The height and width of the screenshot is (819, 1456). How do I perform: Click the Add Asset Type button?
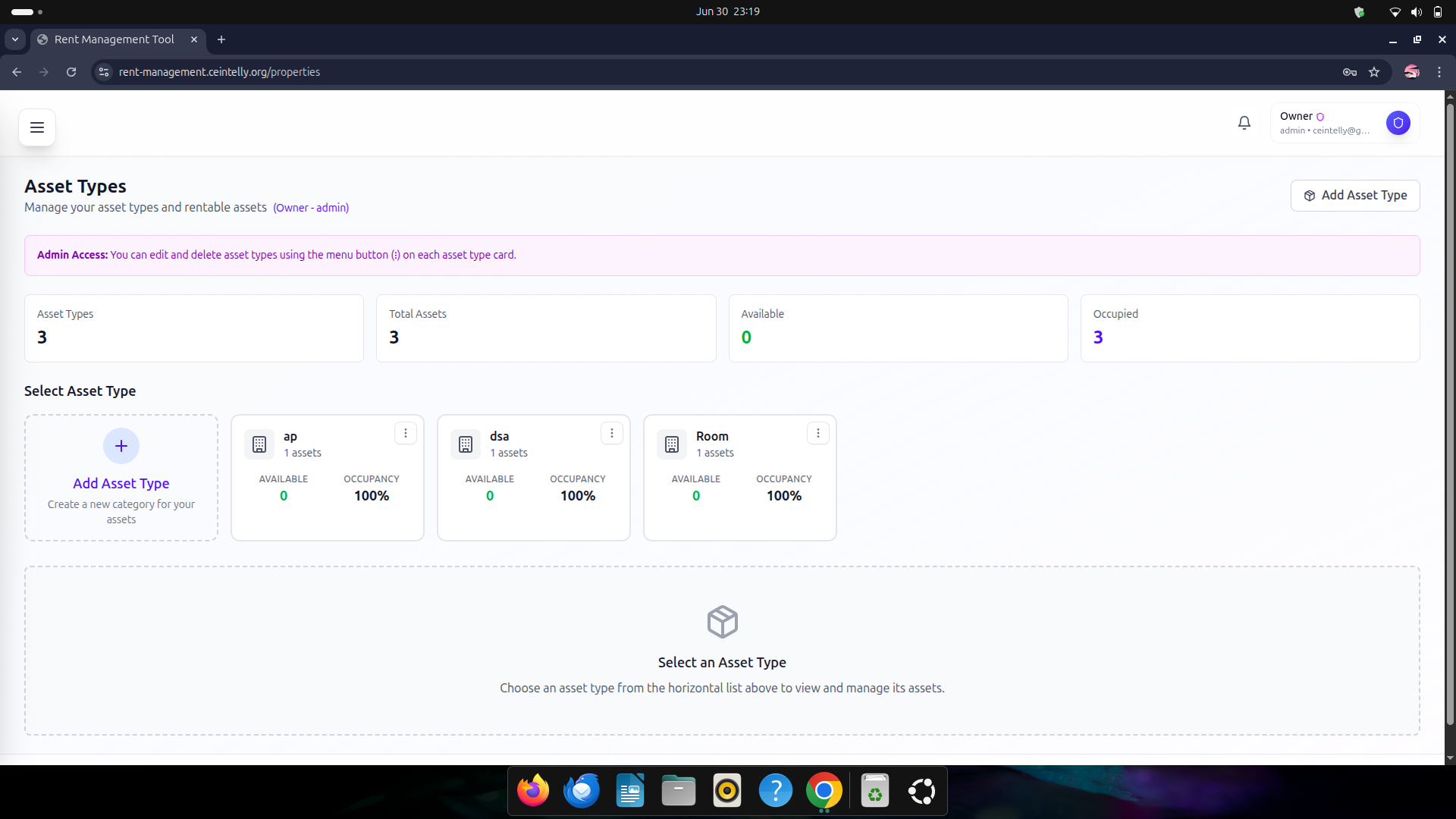pyautogui.click(x=1355, y=196)
